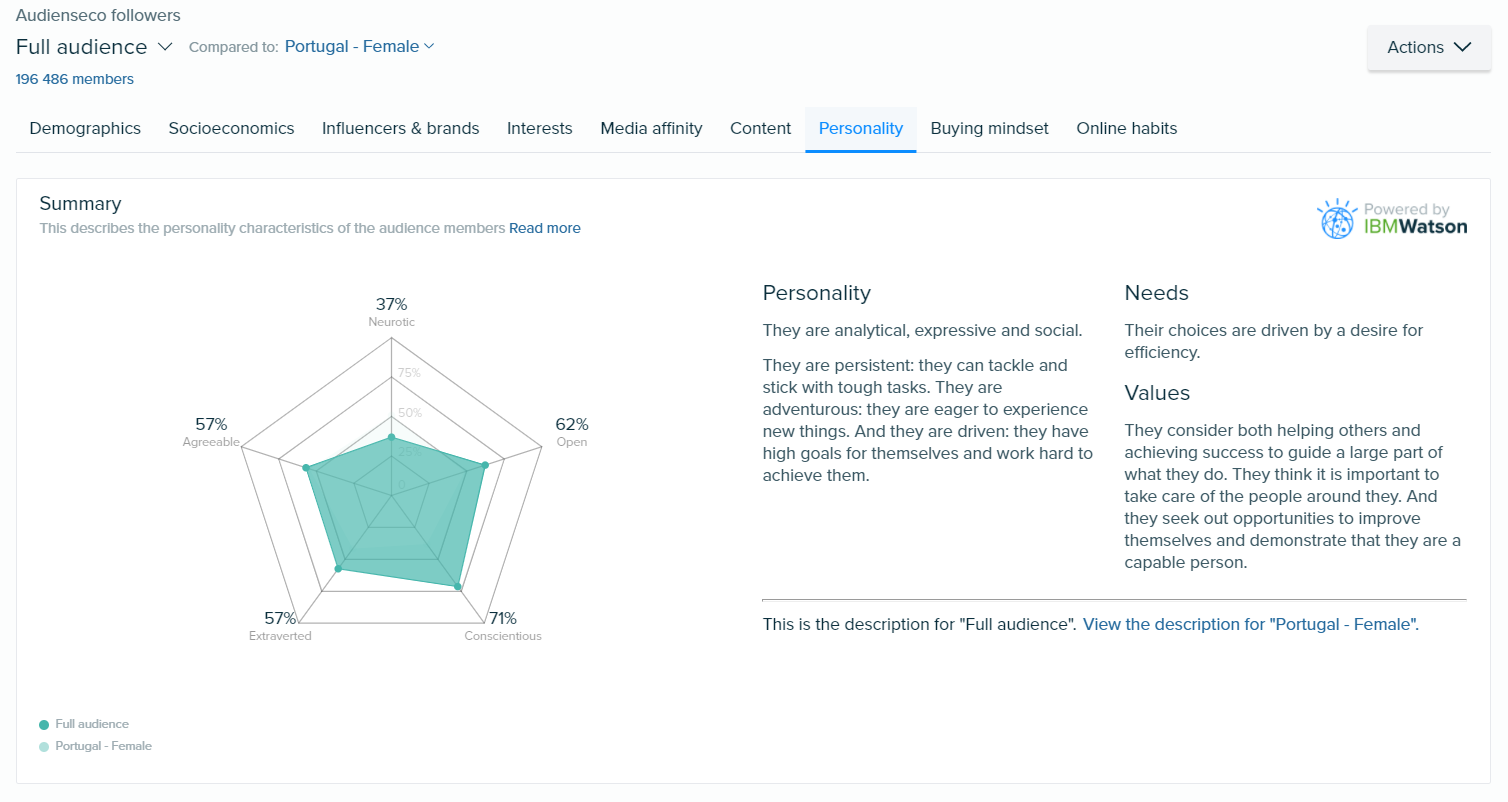
Task: Expand the Full audience dropdown
Action: point(93,46)
